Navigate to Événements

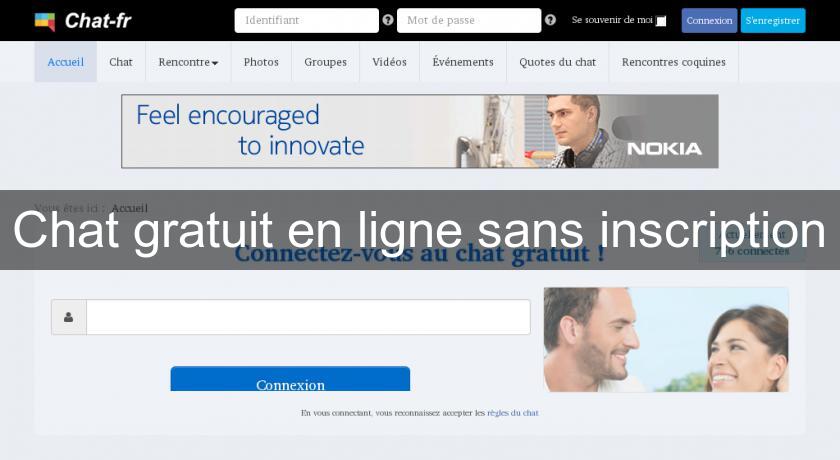pos(463,62)
